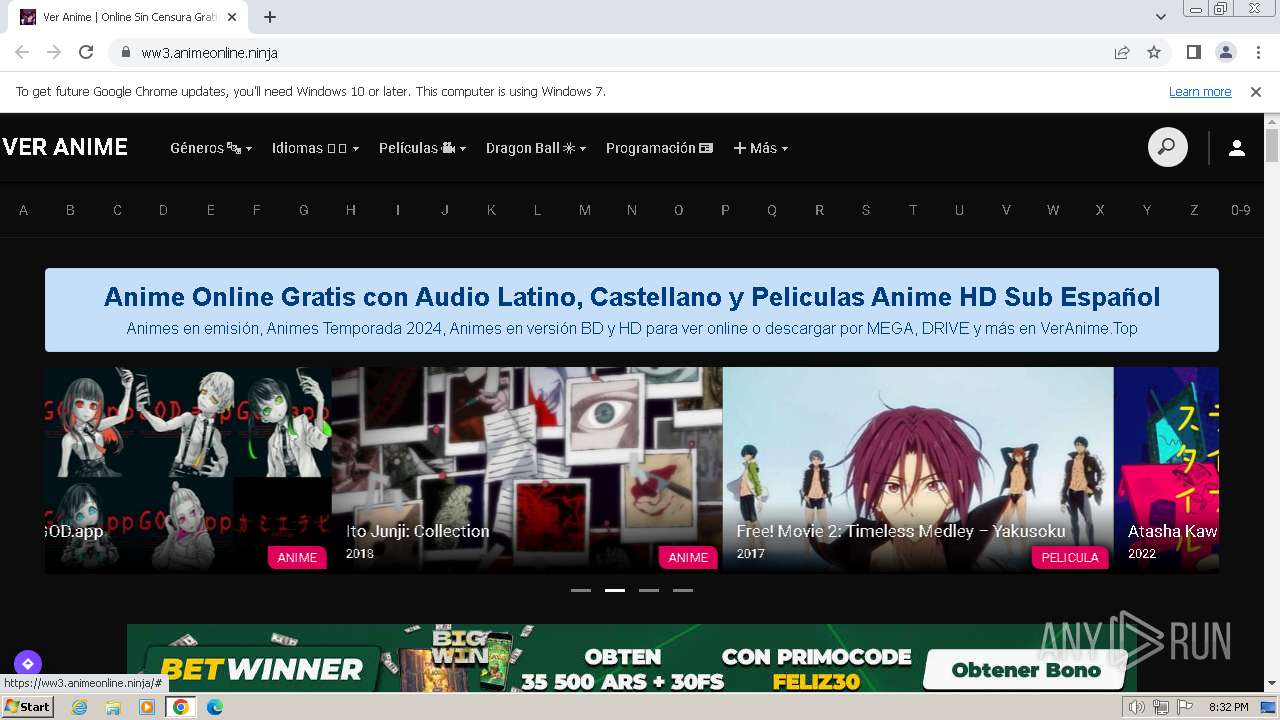
Task: Go back with browser back arrow
Action: 22,52
